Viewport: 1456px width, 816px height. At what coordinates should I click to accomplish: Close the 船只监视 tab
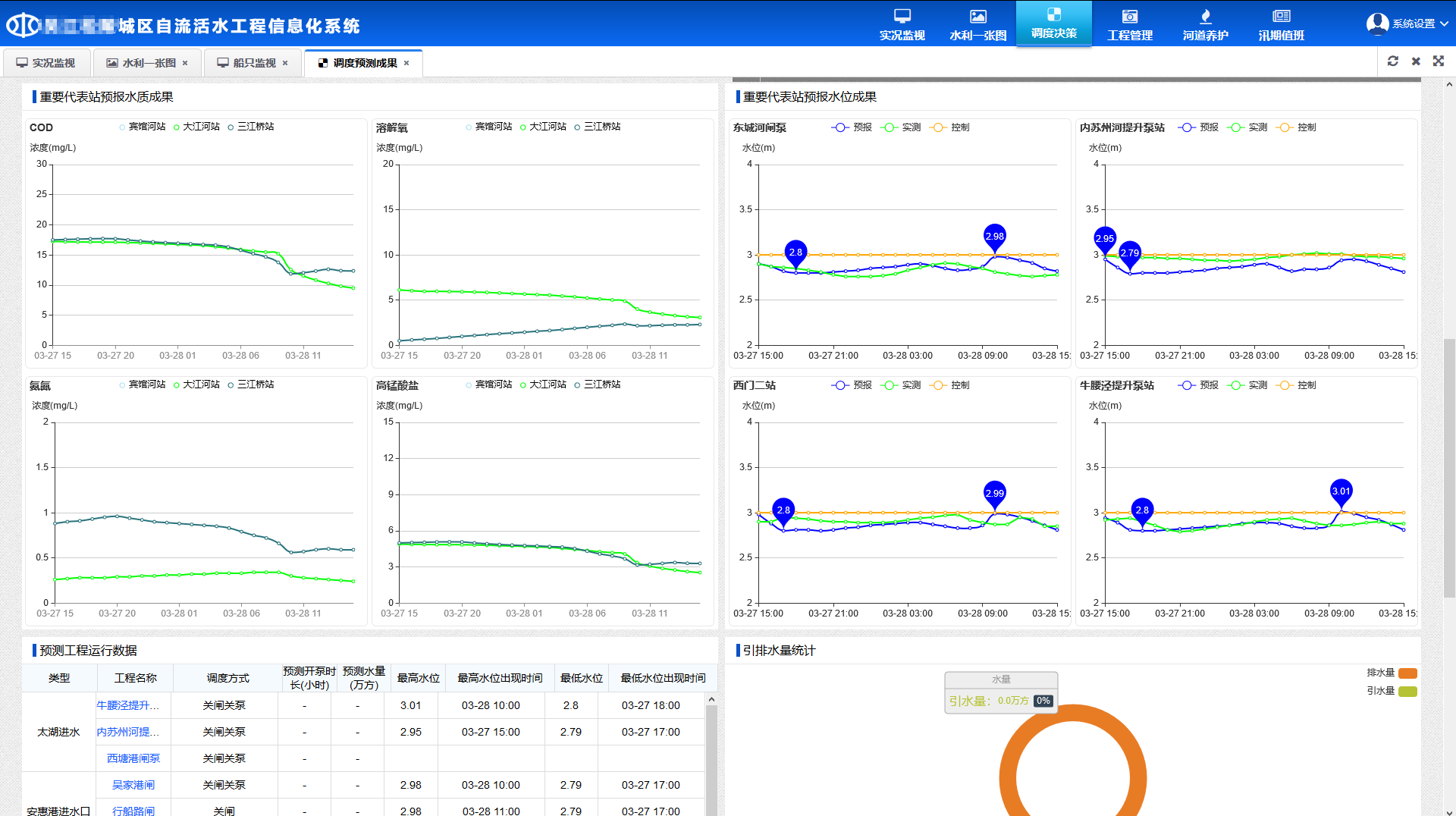285,63
